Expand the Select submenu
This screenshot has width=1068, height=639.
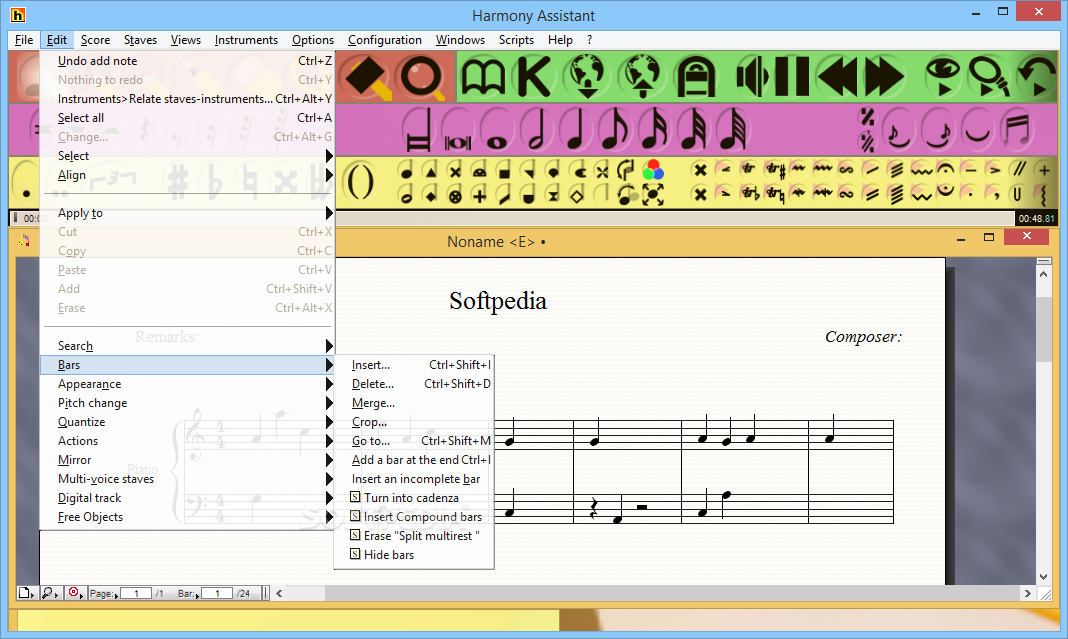click(x=187, y=156)
